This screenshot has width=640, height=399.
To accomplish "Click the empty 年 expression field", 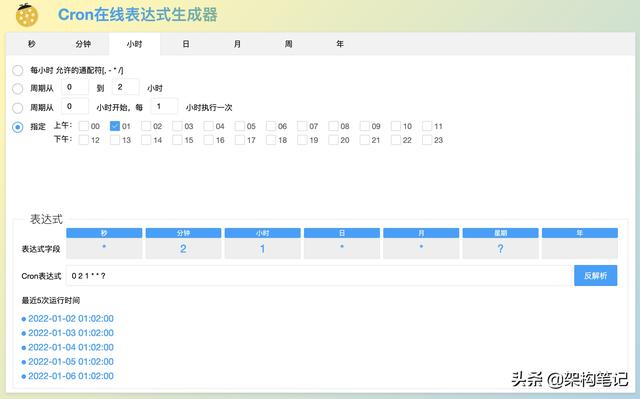I will click(x=580, y=248).
